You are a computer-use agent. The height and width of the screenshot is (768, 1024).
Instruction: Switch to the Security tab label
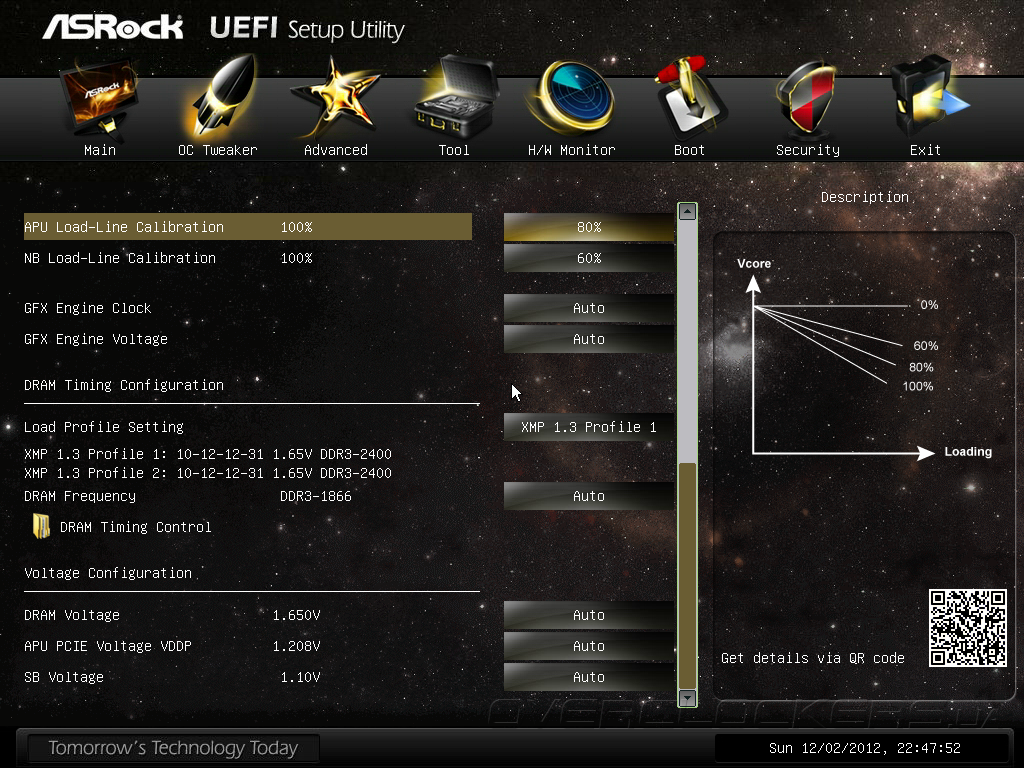pyautogui.click(x=808, y=150)
